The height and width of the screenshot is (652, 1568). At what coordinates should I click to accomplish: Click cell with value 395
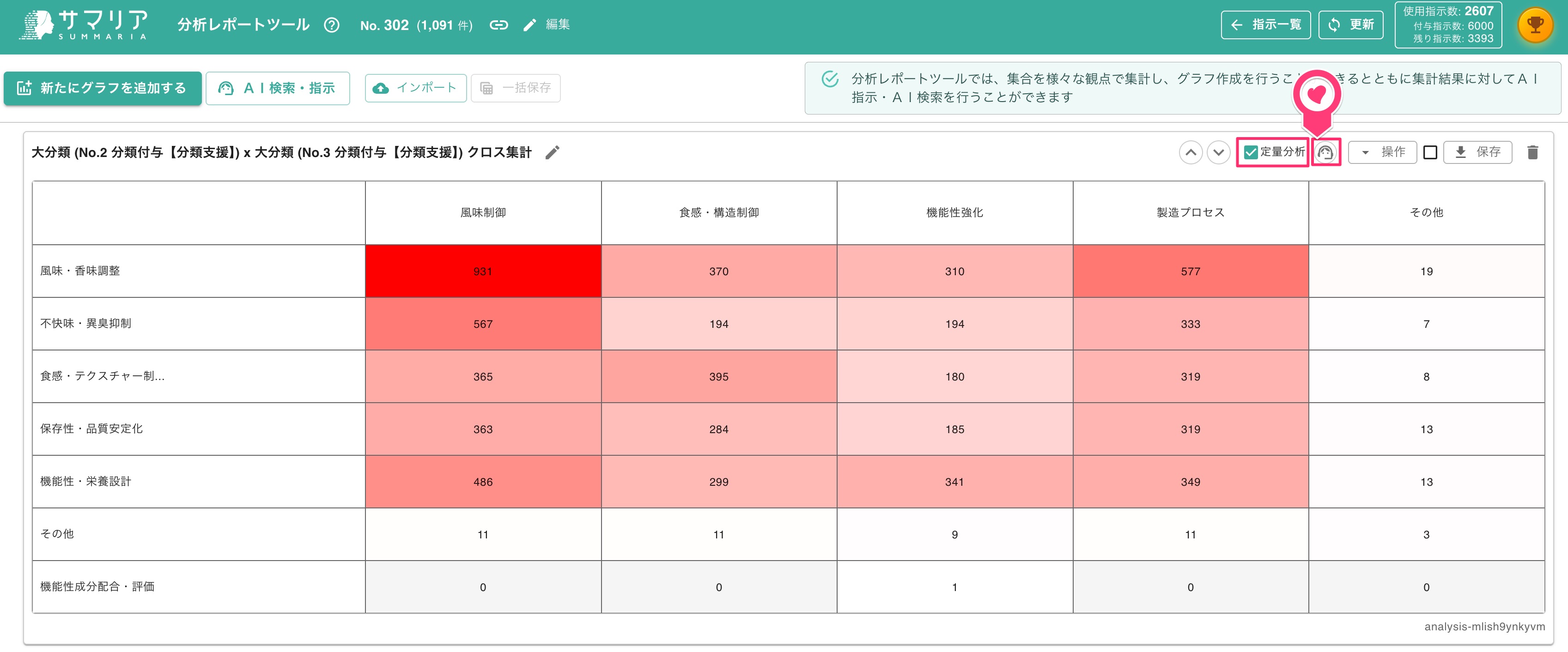[719, 376]
